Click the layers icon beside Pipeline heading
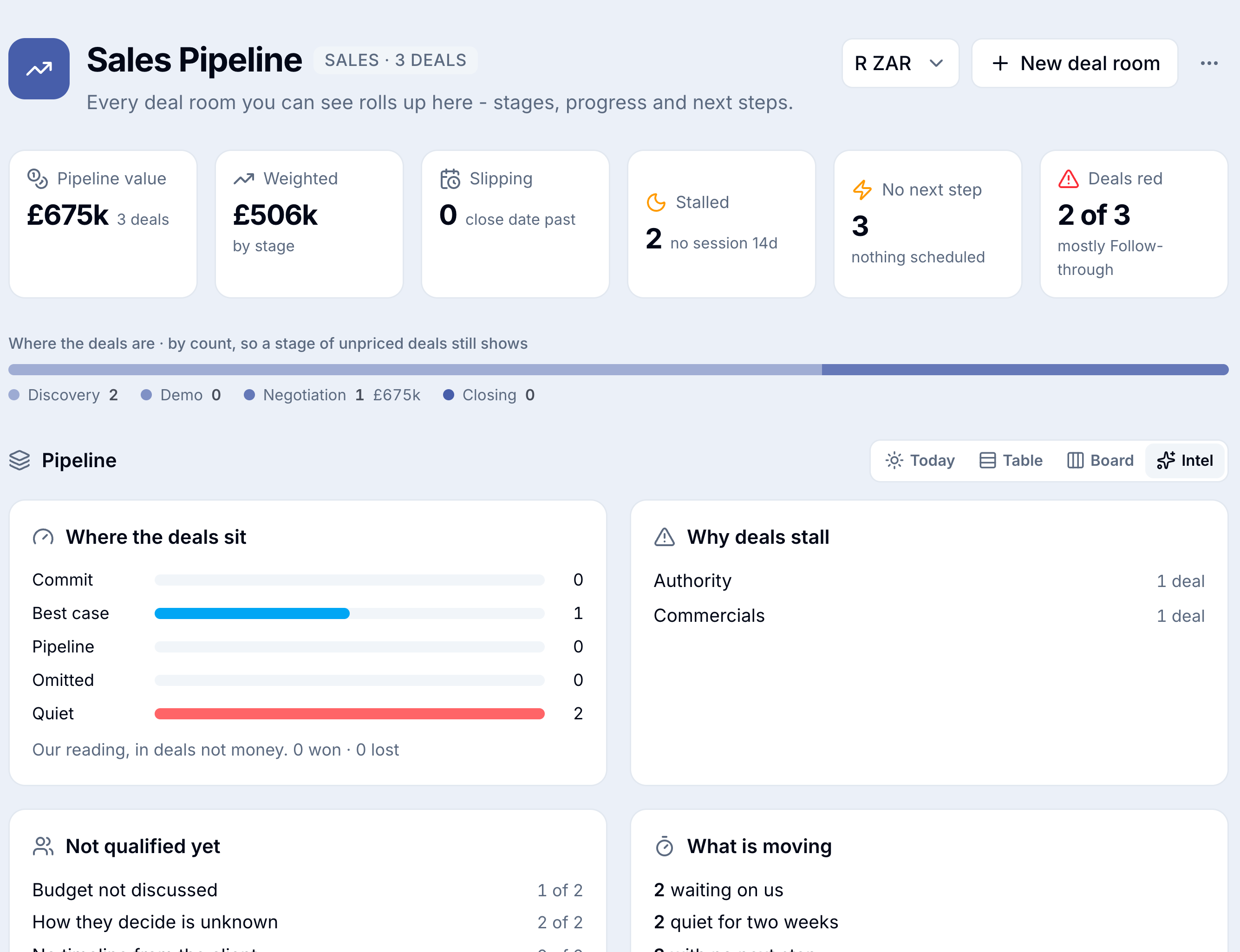This screenshot has height=952, width=1240. coord(20,460)
